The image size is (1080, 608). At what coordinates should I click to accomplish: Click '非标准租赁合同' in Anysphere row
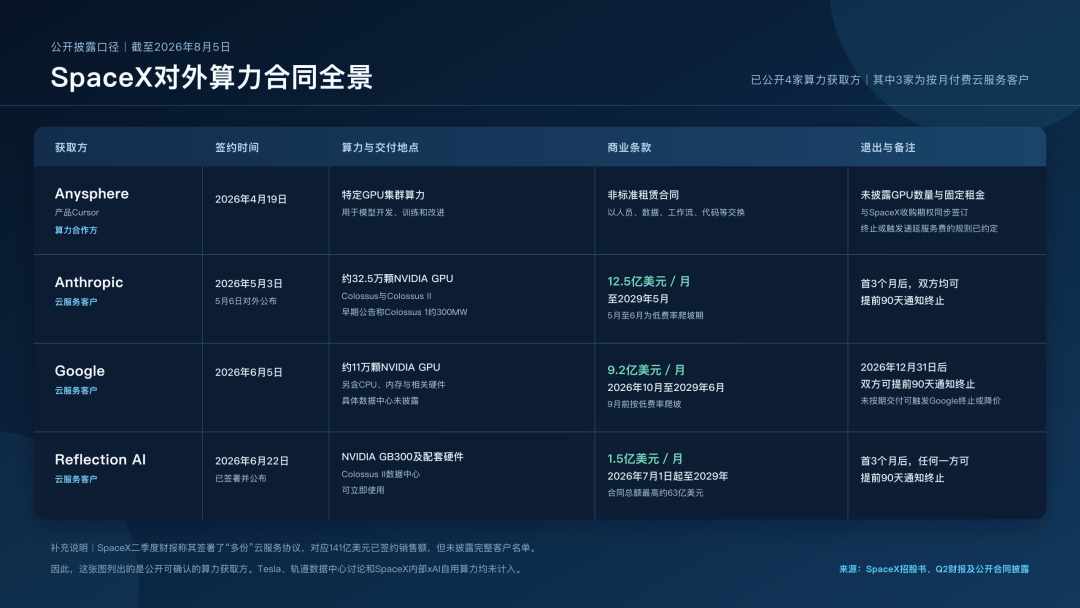[x=643, y=195]
